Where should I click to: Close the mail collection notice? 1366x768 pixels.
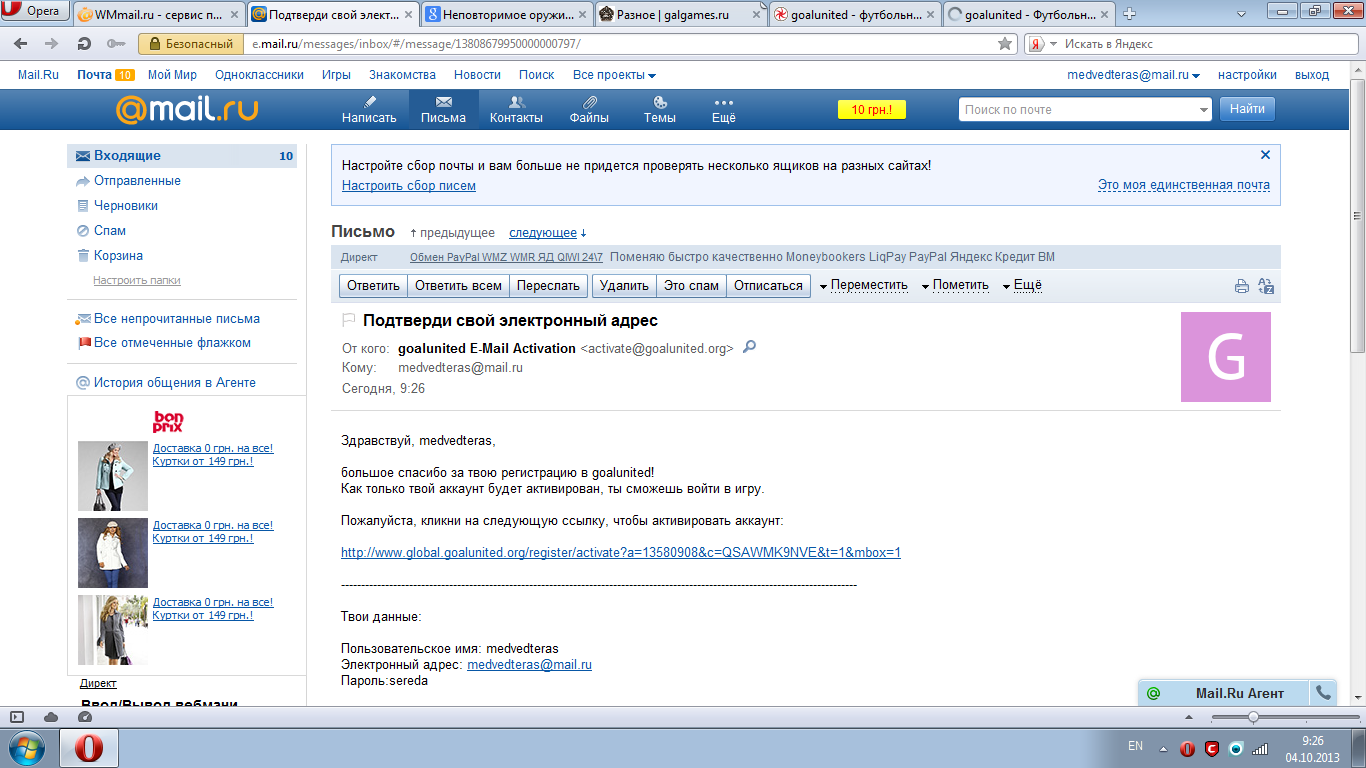[1265, 155]
